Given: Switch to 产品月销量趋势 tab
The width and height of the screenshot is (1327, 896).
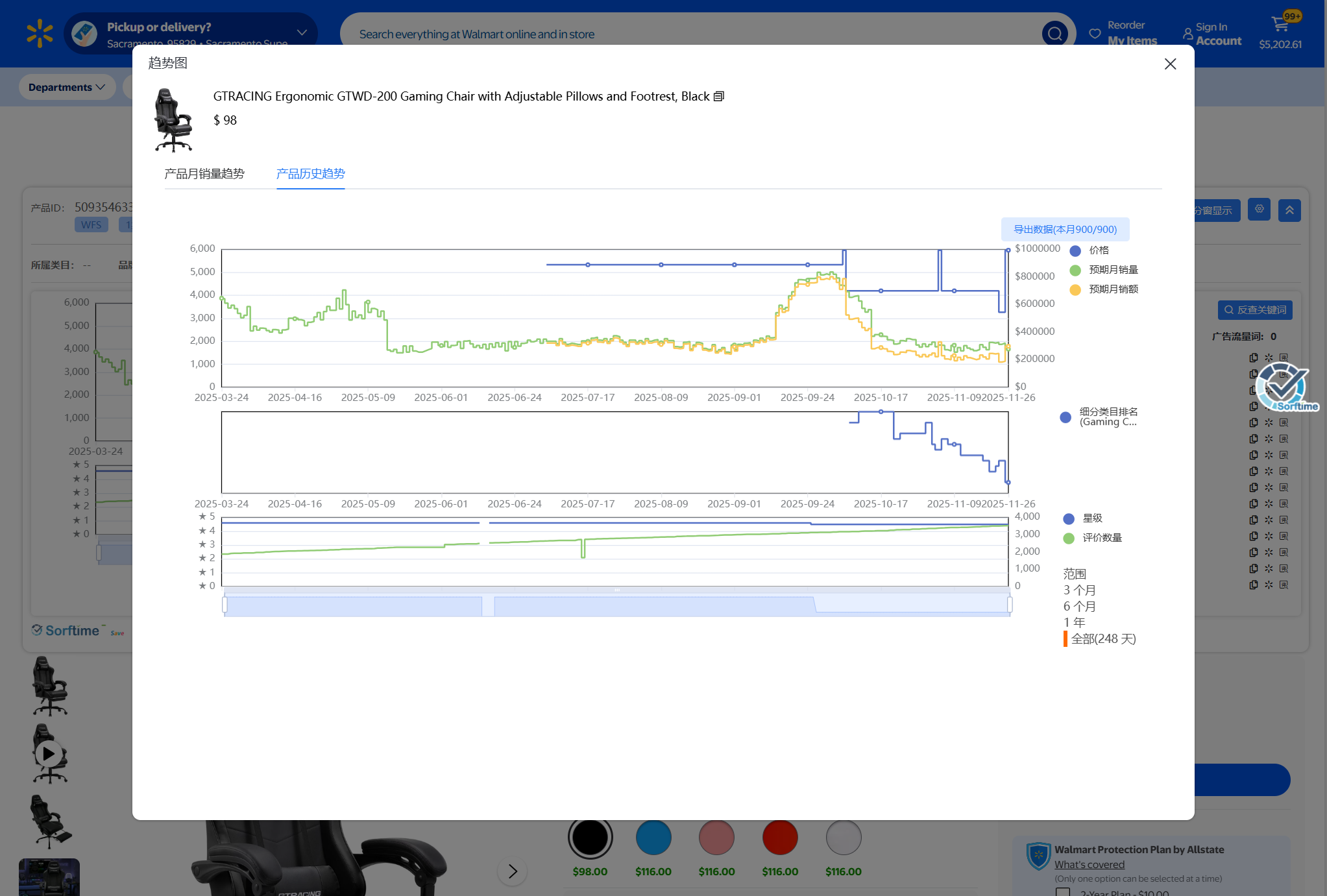Looking at the screenshot, I should pos(204,174).
